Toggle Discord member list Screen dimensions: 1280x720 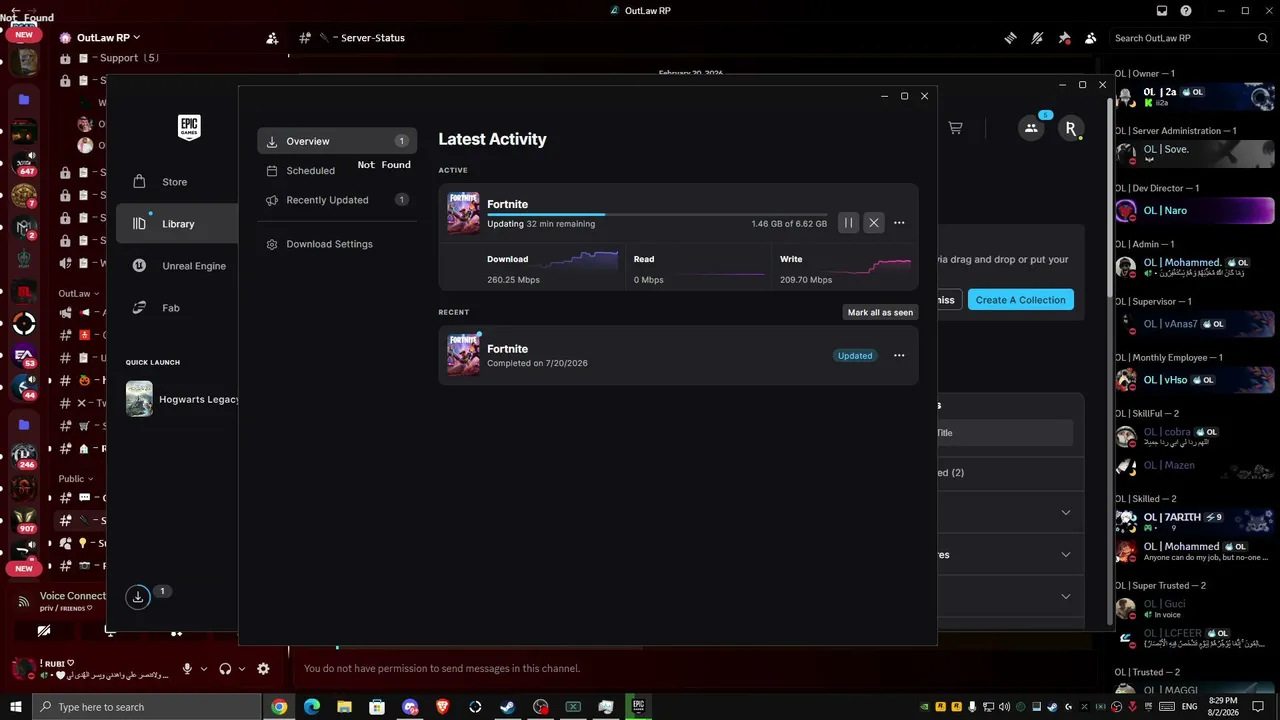[1090, 38]
